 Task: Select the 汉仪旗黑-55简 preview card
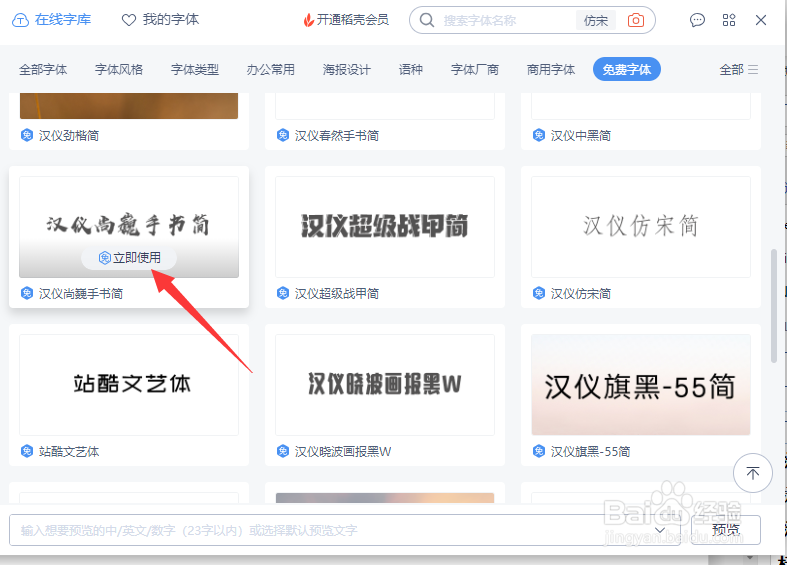pyautogui.click(x=640, y=384)
